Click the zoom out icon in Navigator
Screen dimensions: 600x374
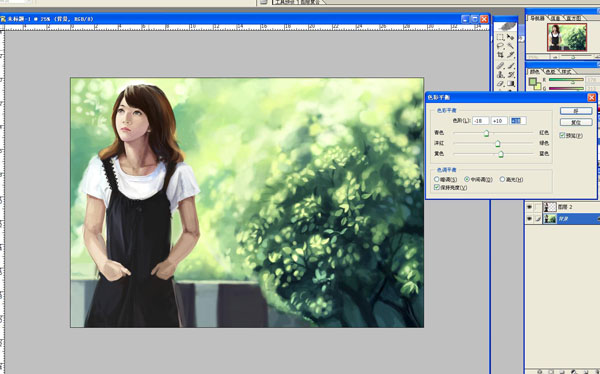556,57
